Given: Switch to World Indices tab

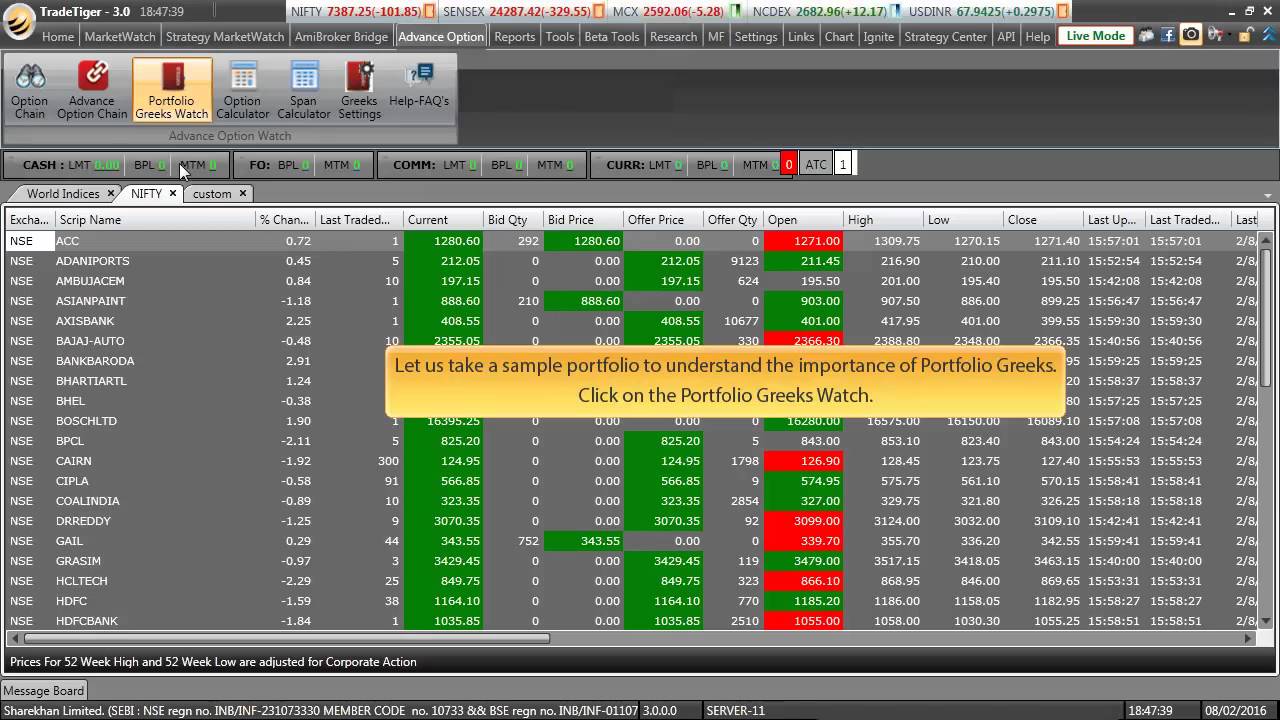Looking at the screenshot, I should (63, 194).
